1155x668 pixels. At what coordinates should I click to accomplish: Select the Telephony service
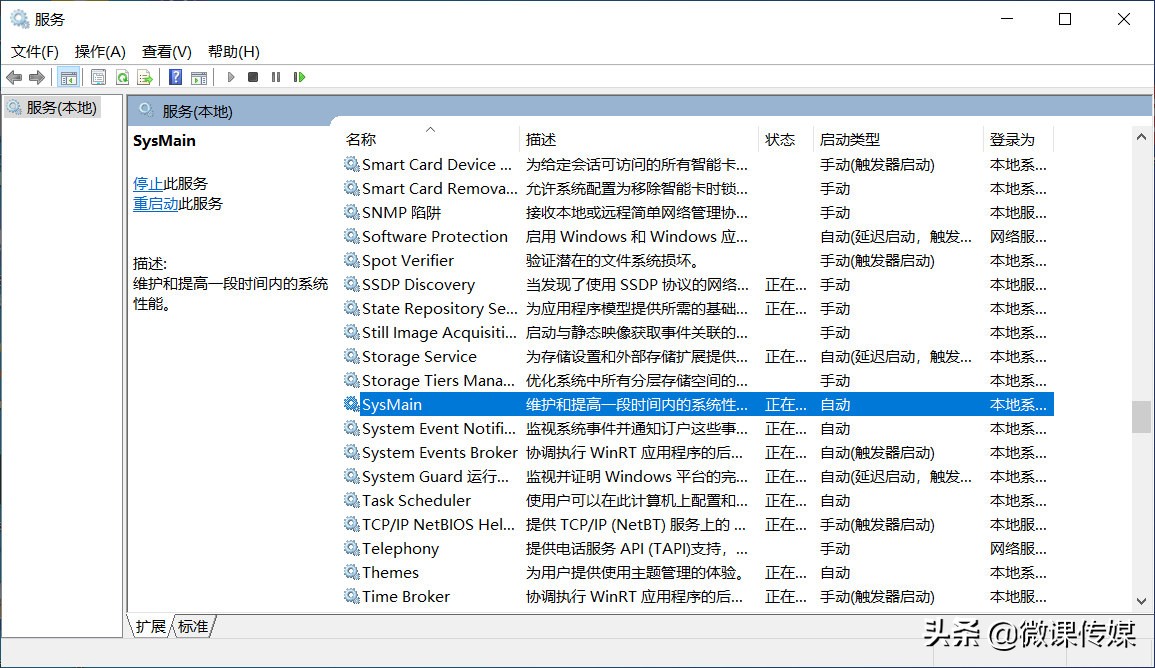click(x=399, y=548)
